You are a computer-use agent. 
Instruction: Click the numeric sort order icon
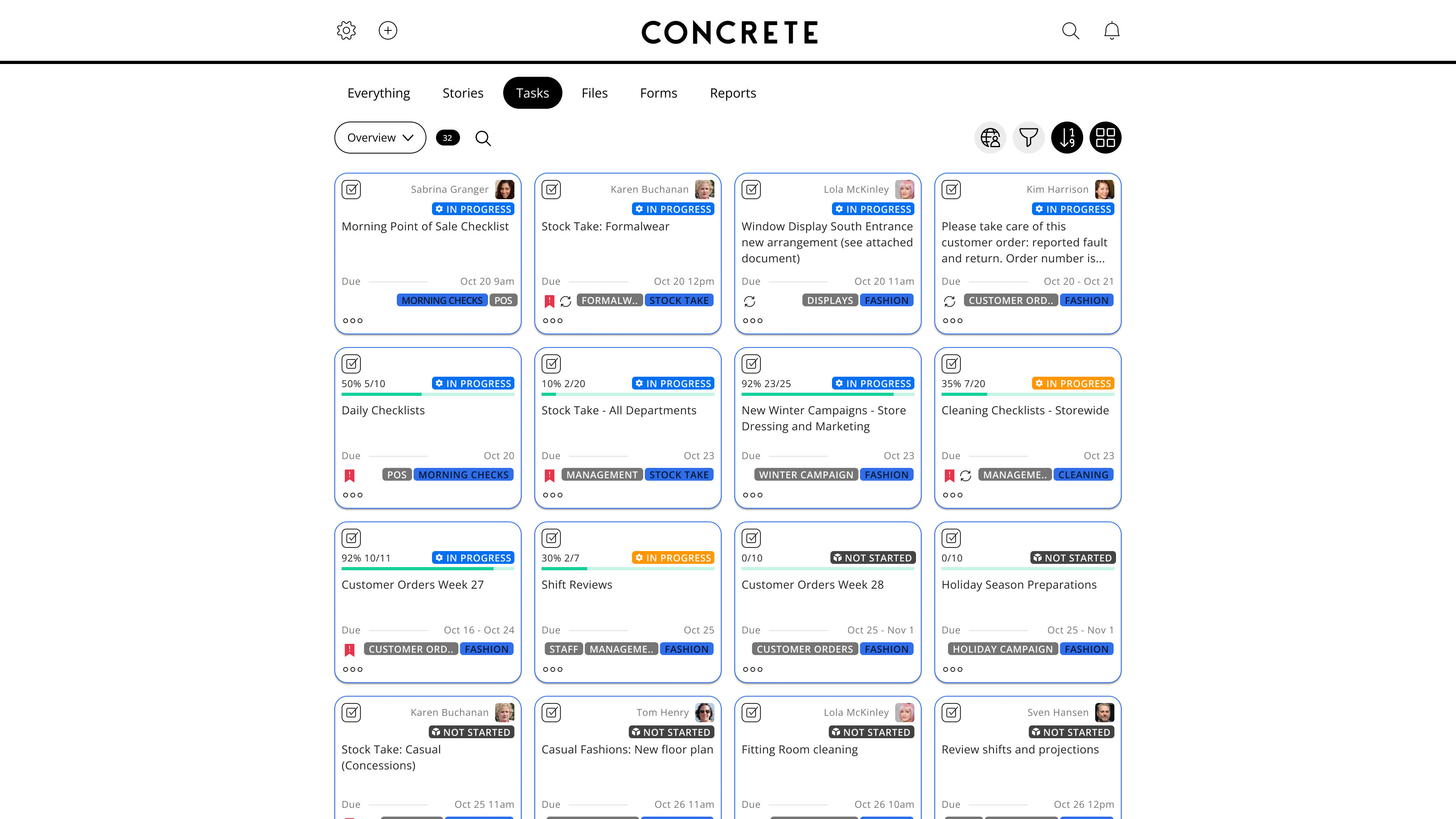(x=1067, y=137)
